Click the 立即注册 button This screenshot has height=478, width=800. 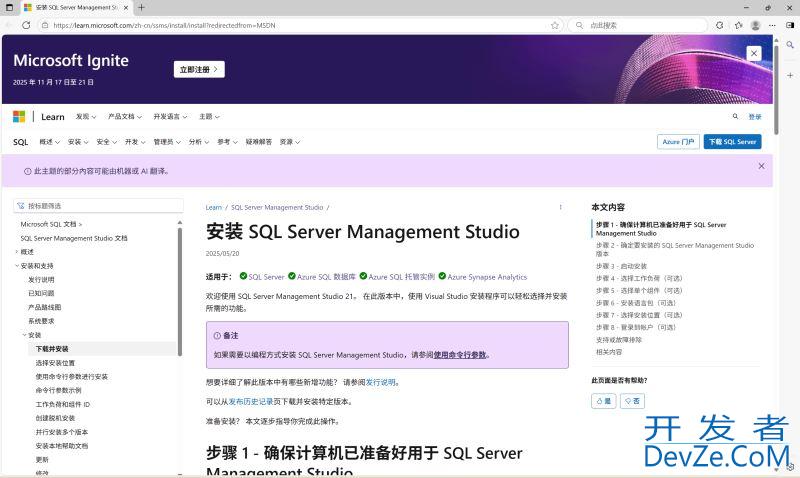199,69
